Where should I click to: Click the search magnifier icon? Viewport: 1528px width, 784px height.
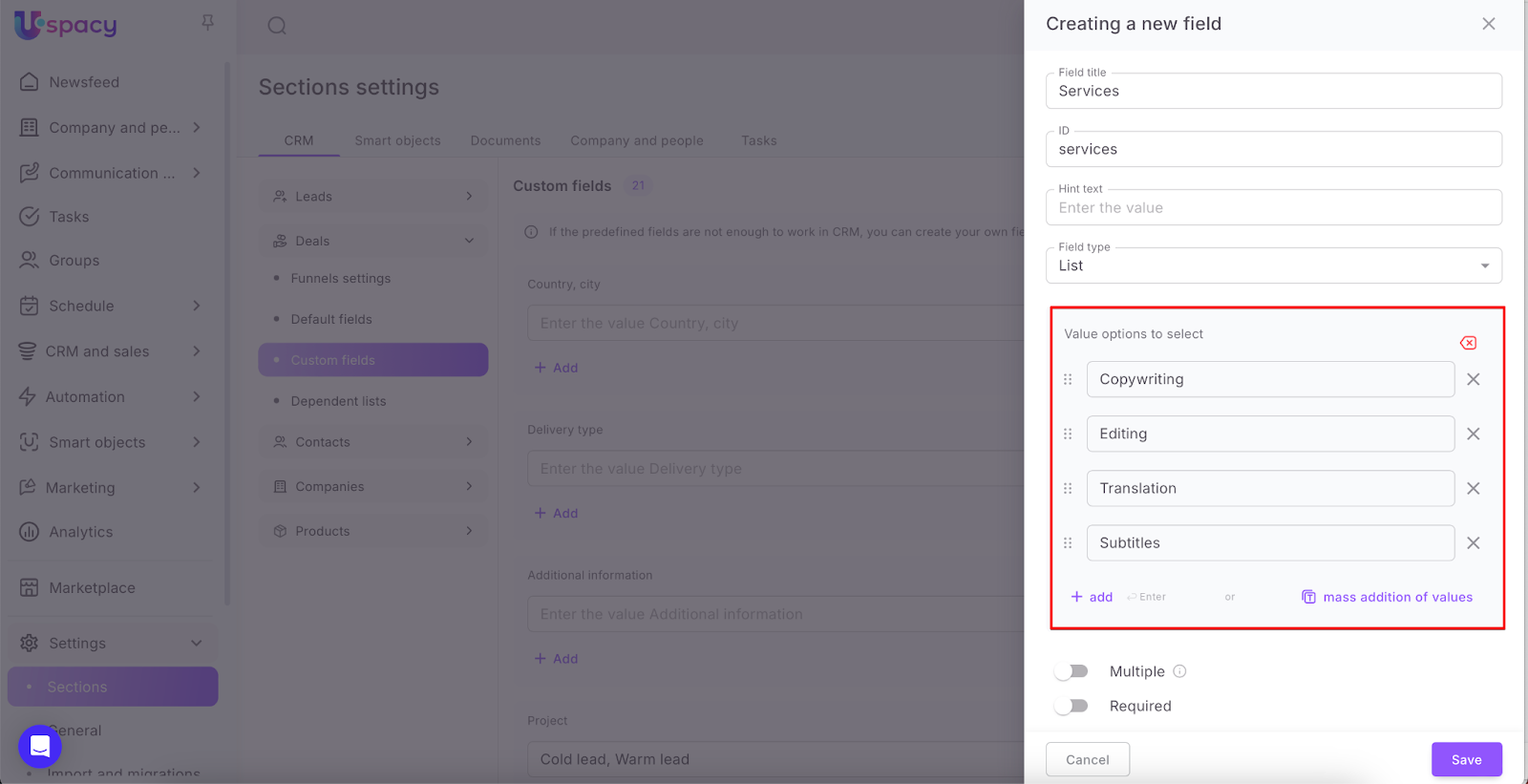point(277,26)
